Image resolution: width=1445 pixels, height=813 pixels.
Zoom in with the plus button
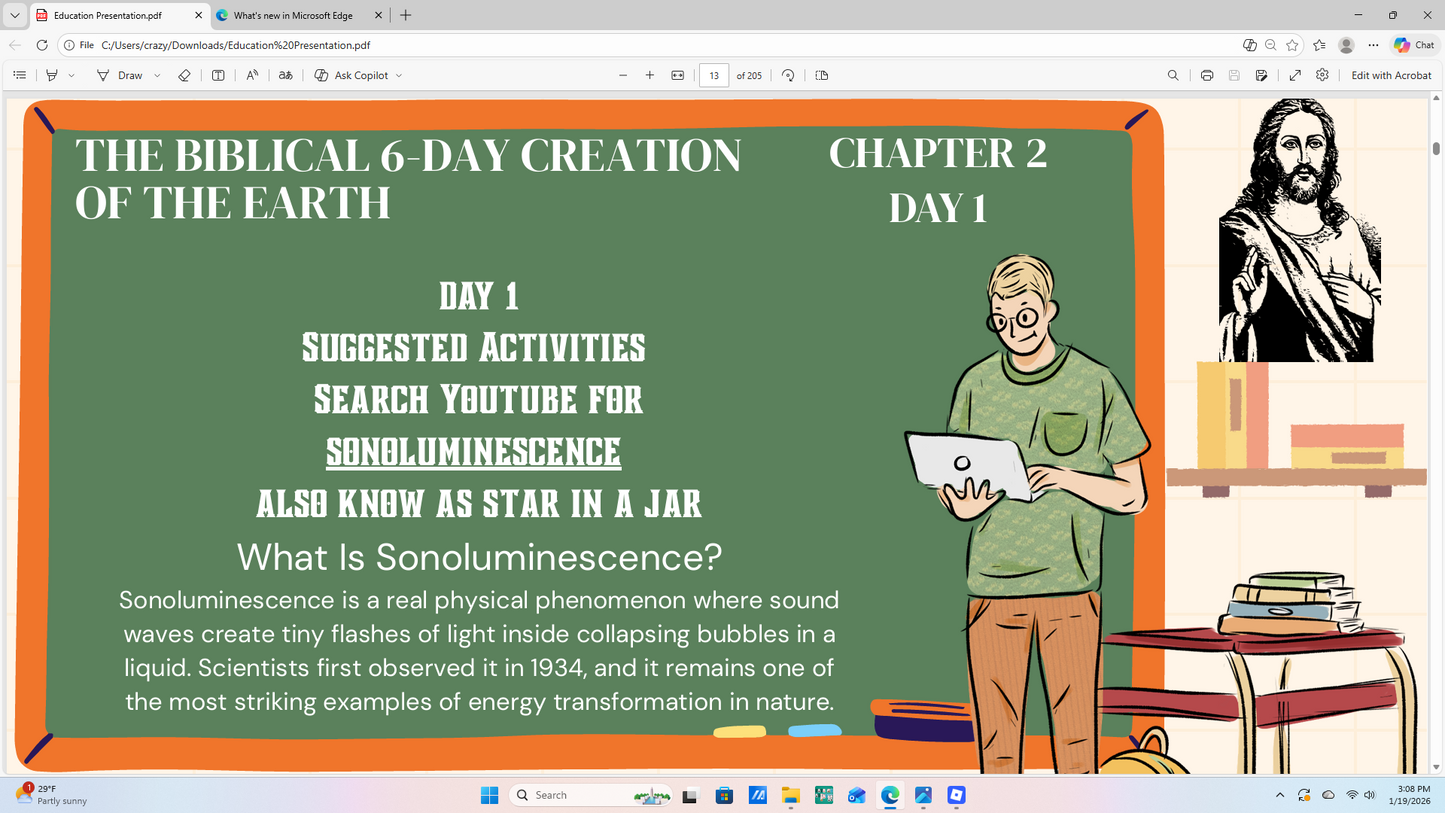[x=650, y=75]
